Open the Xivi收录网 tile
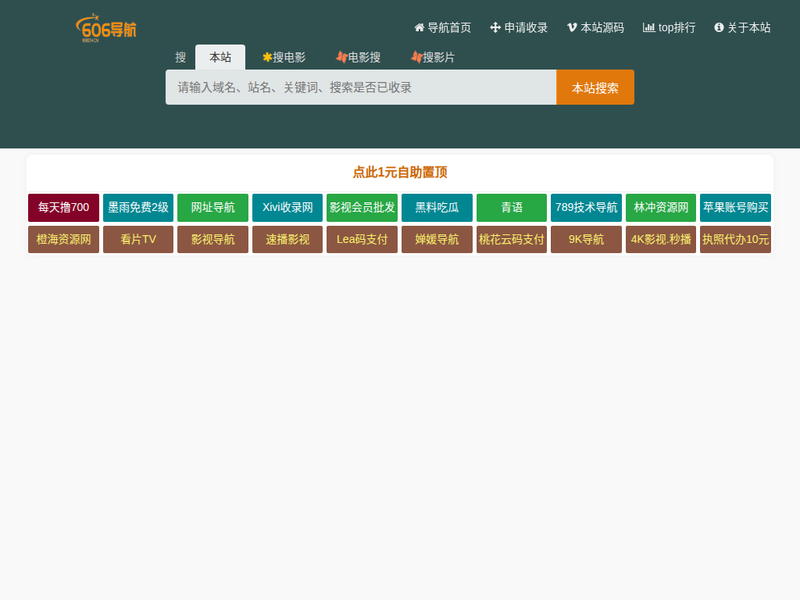800x600 pixels. (x=288, y=208)
